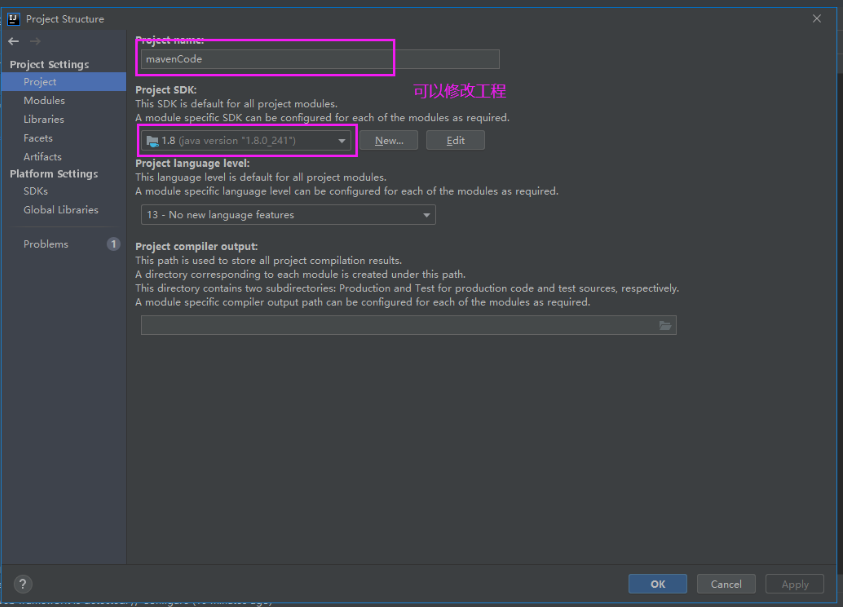Browse for compiler output folder icon
This screenshot has width=843, height=607.
(665, 325)
